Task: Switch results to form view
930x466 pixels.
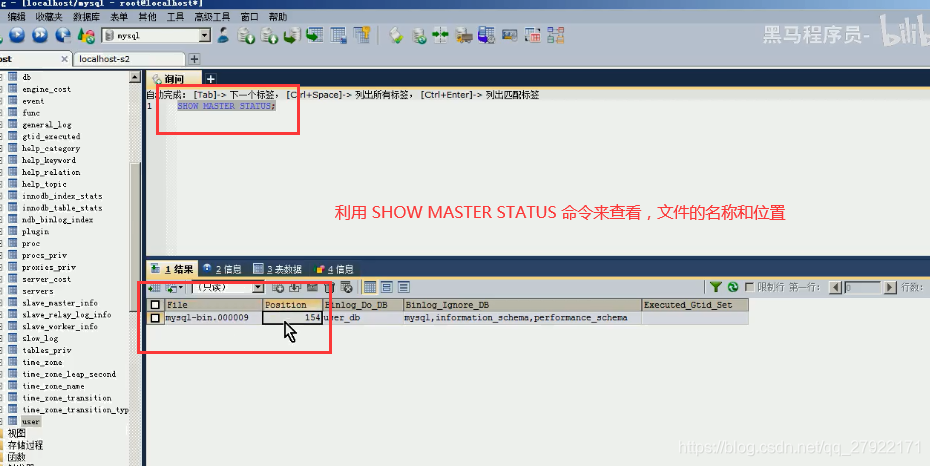Action: [387, 288]
